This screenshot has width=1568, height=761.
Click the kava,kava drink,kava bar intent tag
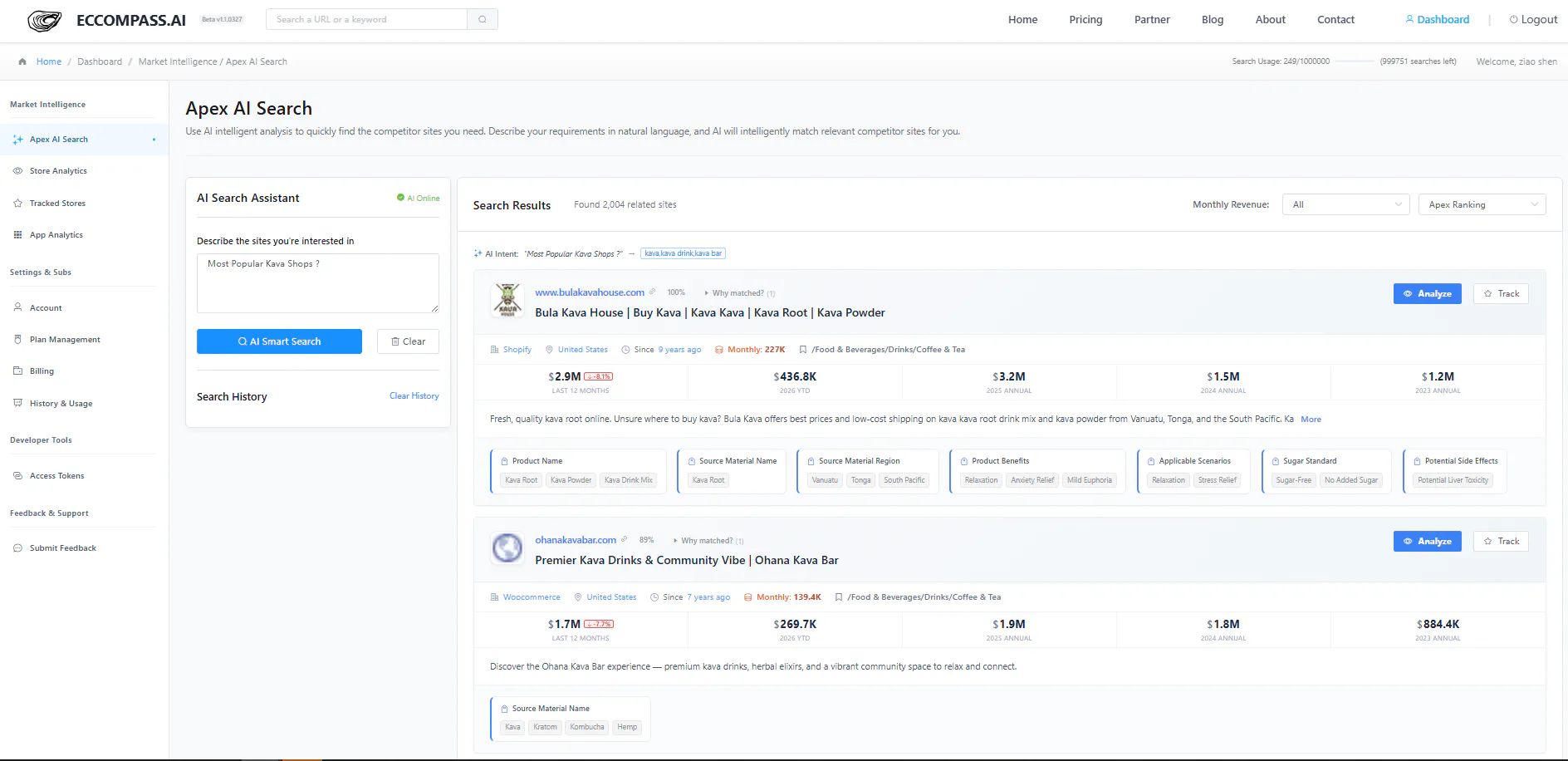click(683, 253)
